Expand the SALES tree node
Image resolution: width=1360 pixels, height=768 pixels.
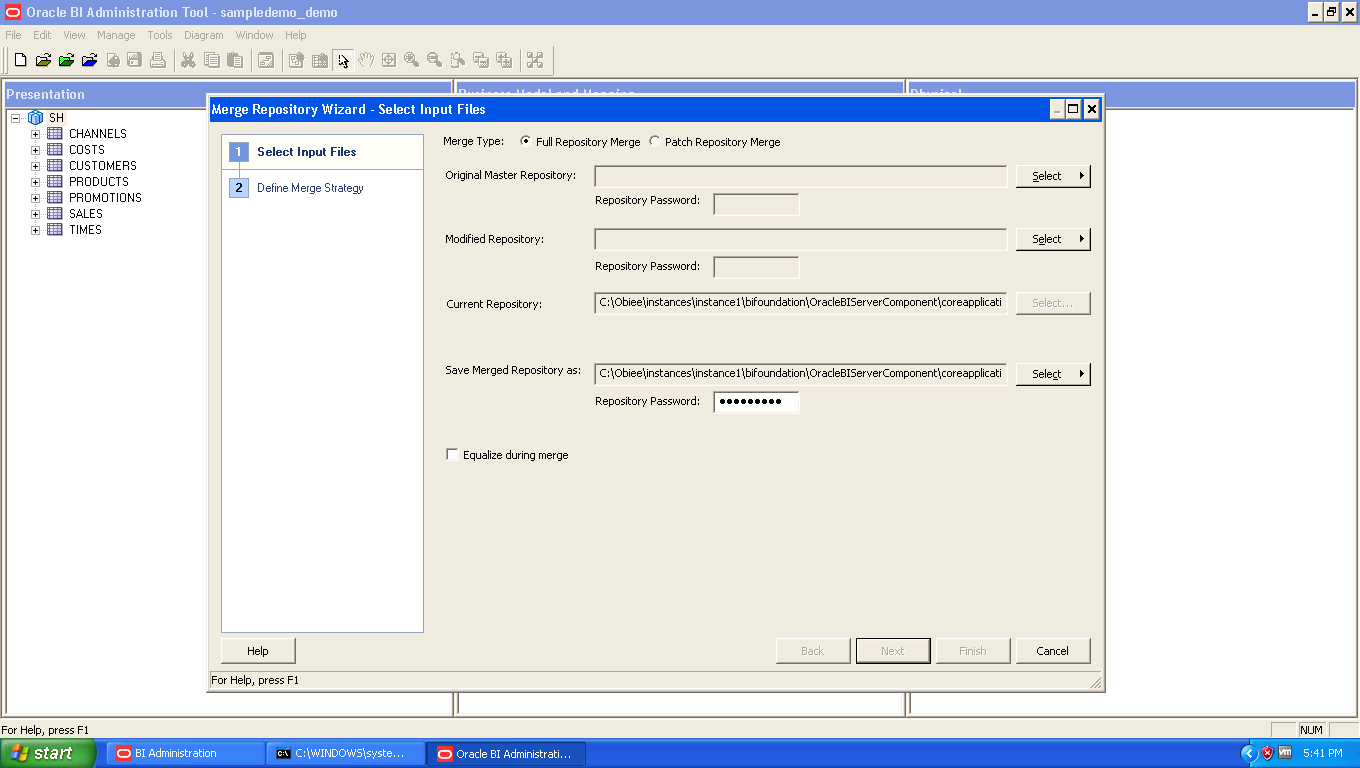pyautogui.click(x=36, y=214)
